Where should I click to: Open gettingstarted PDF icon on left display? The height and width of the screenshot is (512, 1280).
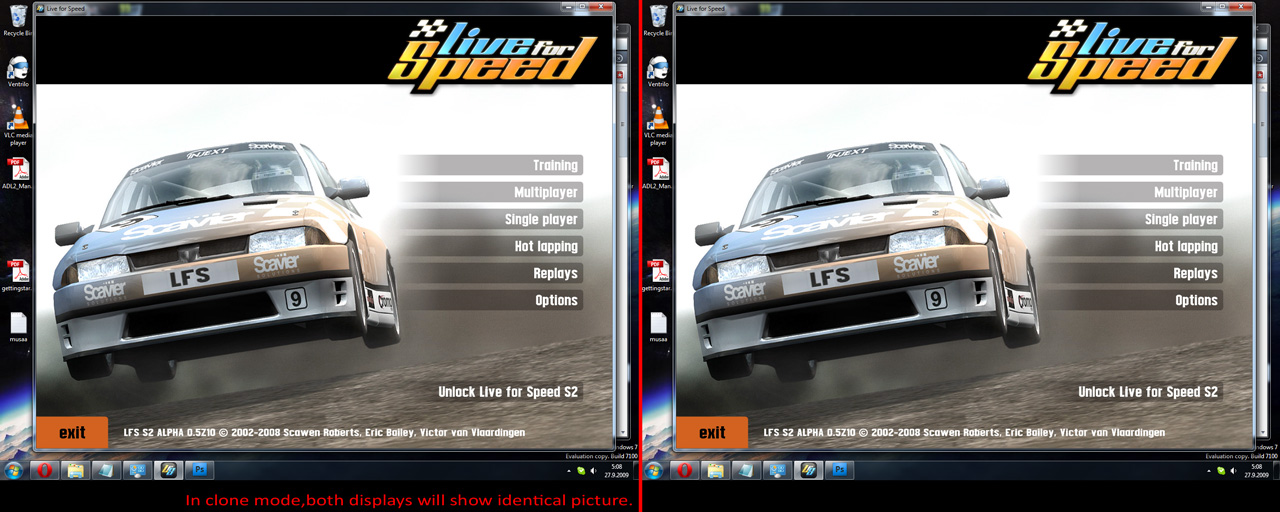(17, 276)
